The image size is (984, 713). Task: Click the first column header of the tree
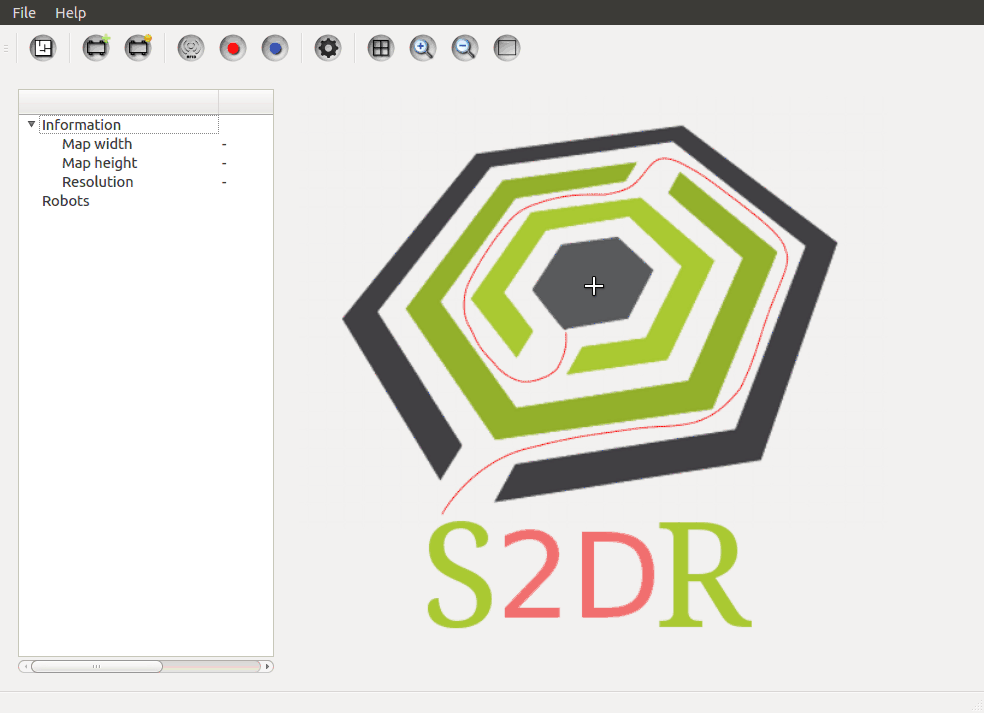(x=119, y=102)
